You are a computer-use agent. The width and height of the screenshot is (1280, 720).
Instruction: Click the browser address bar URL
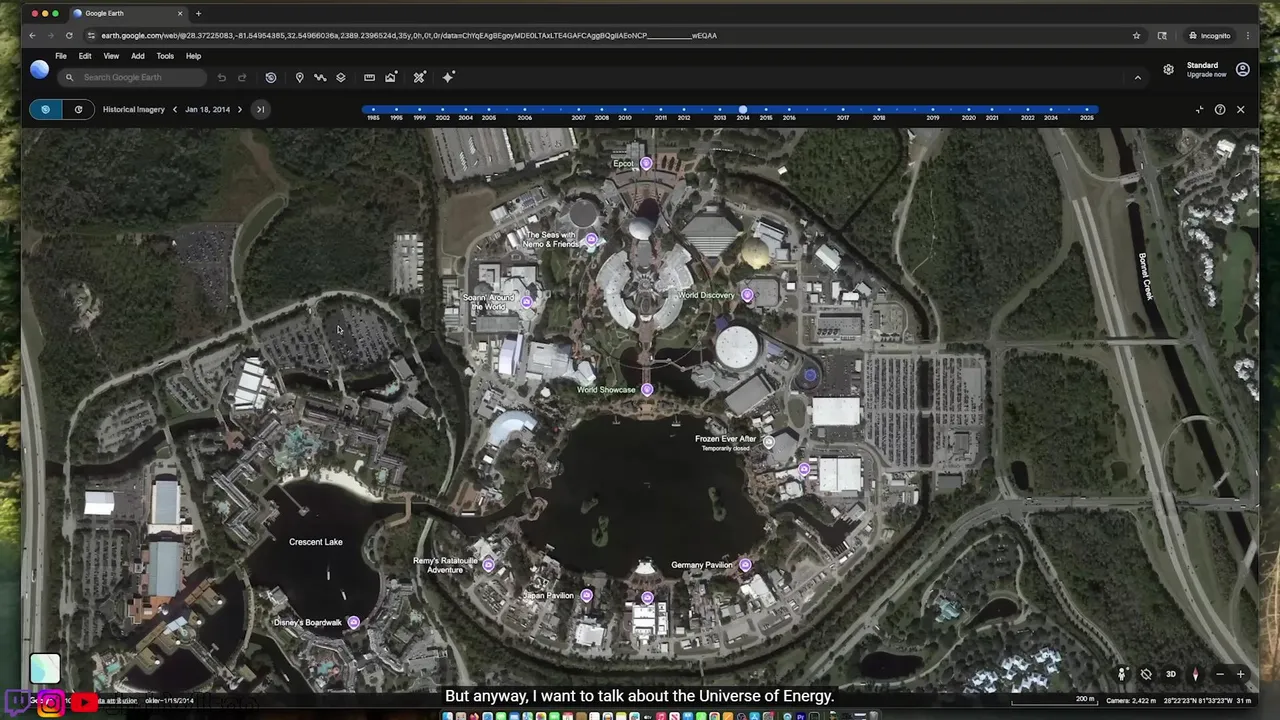click(x=409, y=35)
